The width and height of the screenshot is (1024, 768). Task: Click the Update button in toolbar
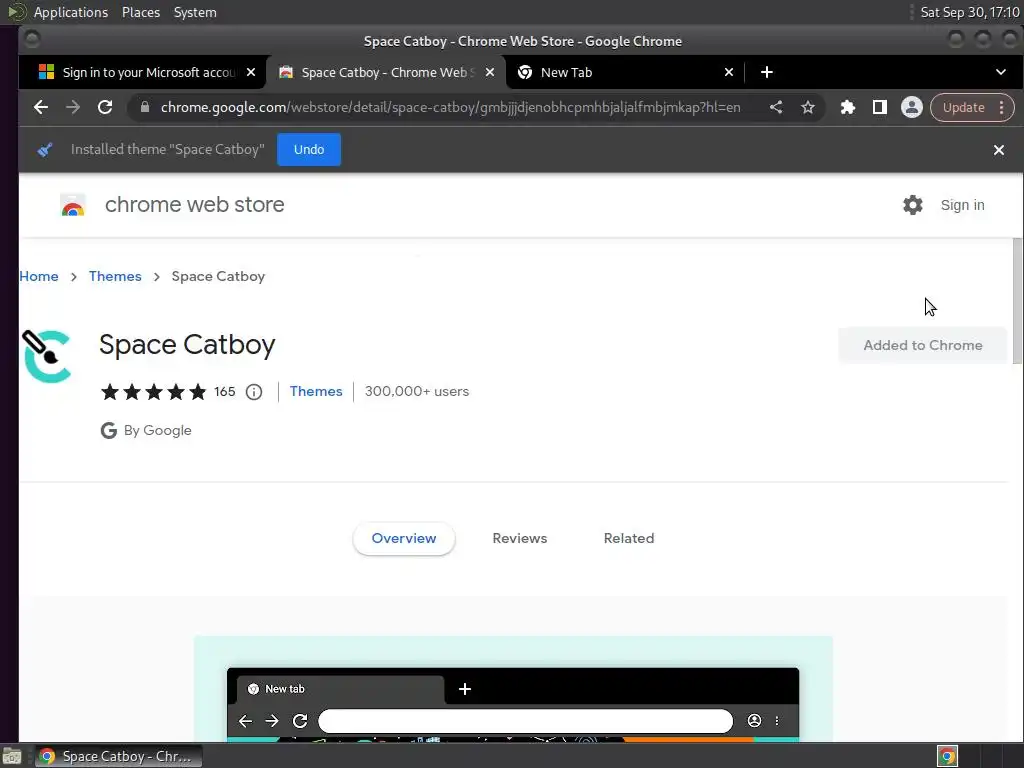[963, 107]
